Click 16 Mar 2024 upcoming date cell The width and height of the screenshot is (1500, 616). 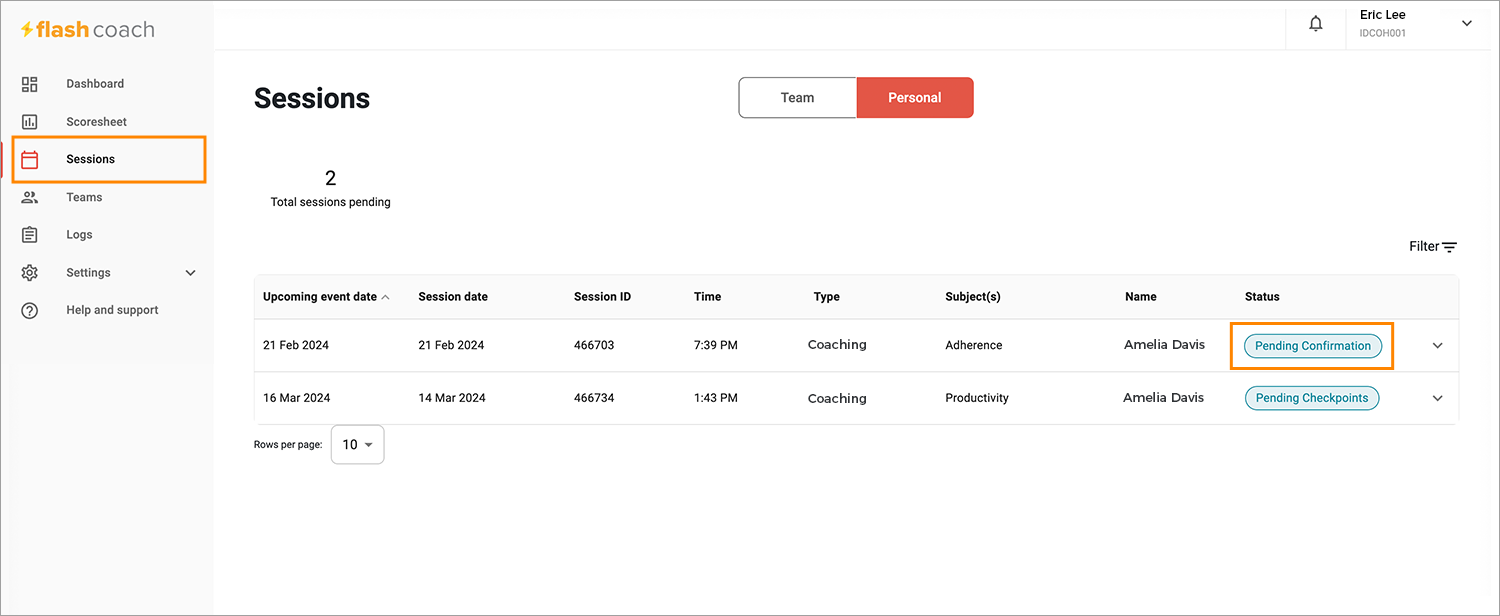[297, 398]
